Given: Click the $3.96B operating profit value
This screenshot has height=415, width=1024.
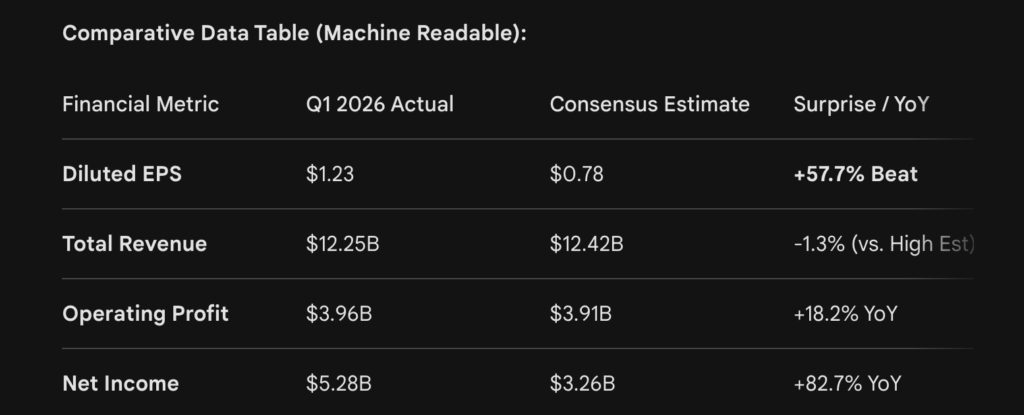Looking at the screenshot, I should [339, 314].
